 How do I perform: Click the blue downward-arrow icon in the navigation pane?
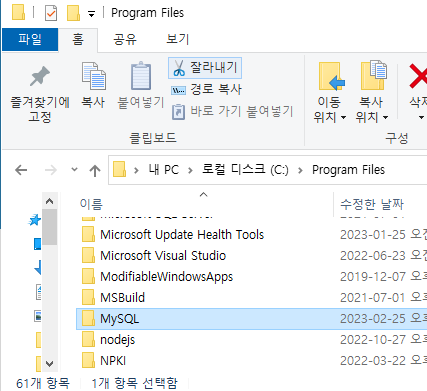click(38, 267)
